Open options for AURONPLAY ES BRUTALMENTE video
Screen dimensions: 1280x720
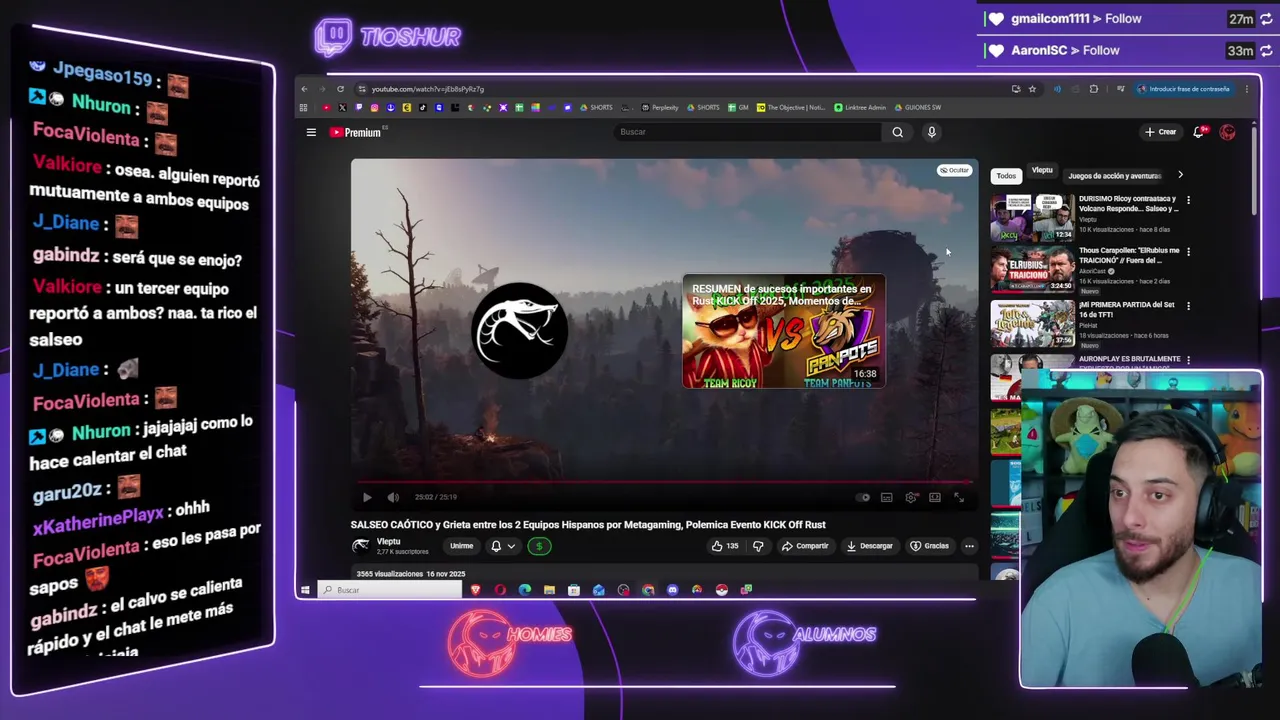tap(1188, 359)
